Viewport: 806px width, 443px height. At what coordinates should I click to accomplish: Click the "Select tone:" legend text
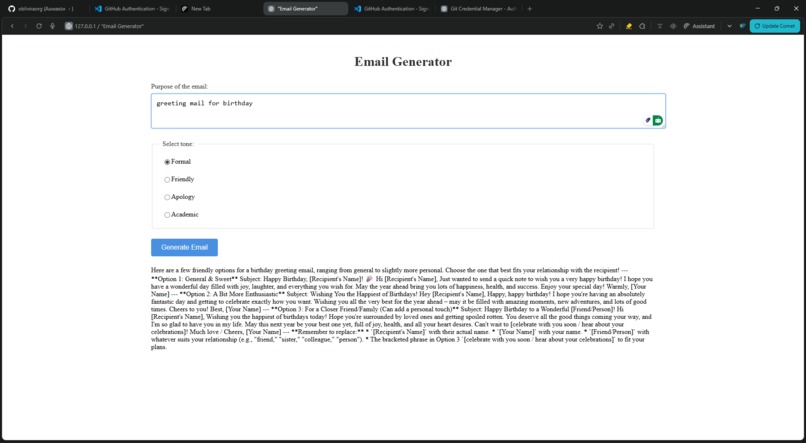tap(178, 144)
